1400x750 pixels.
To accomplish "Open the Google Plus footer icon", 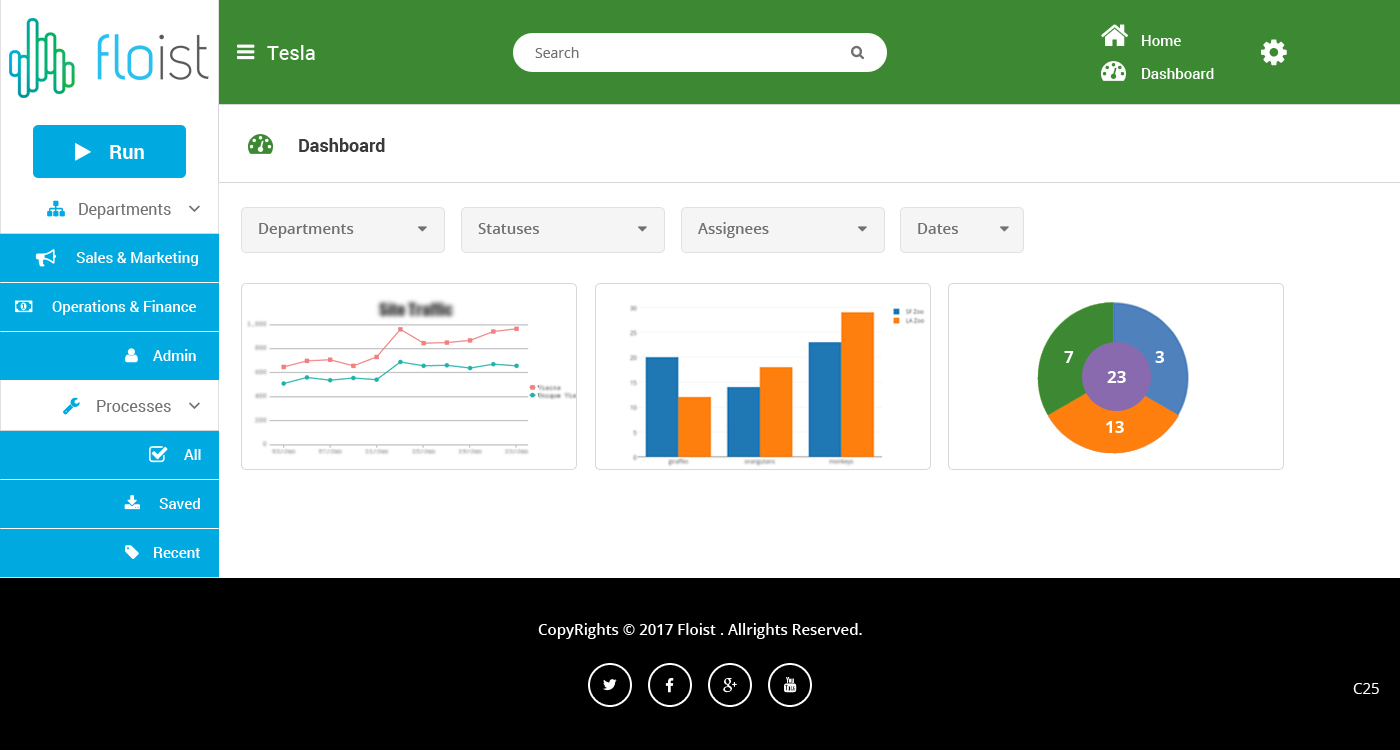I will (730, 685).
